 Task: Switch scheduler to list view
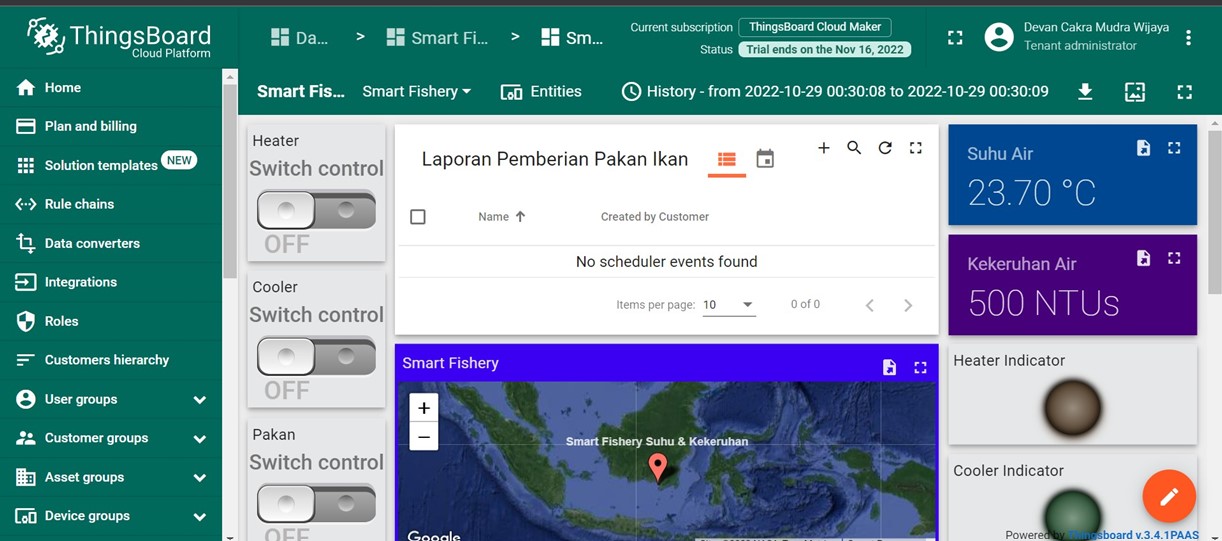coord(727,159)
